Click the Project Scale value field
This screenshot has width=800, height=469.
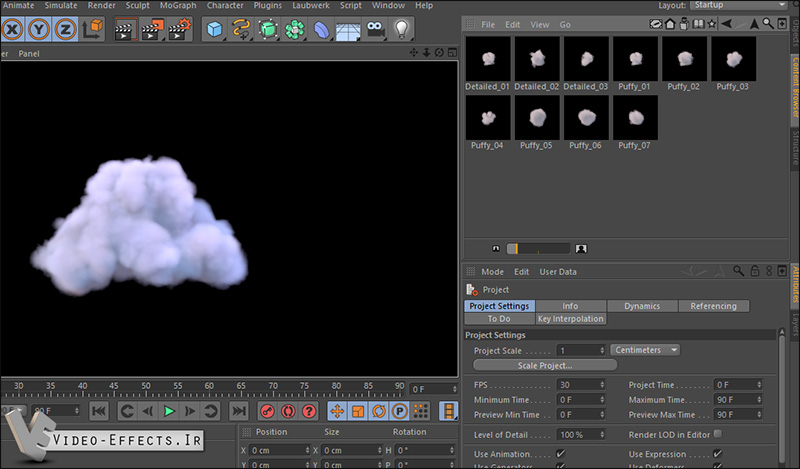coord(580,351)
